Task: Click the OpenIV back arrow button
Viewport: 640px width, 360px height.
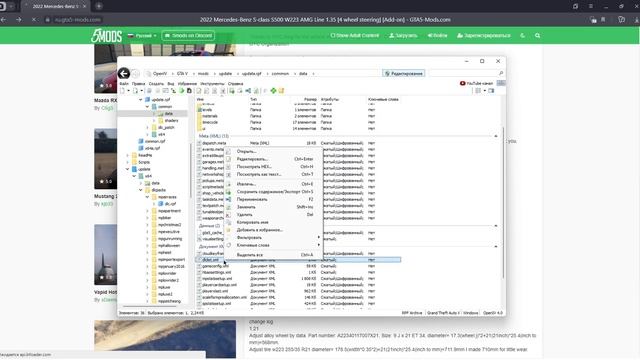Action: [x=124, y=73]
